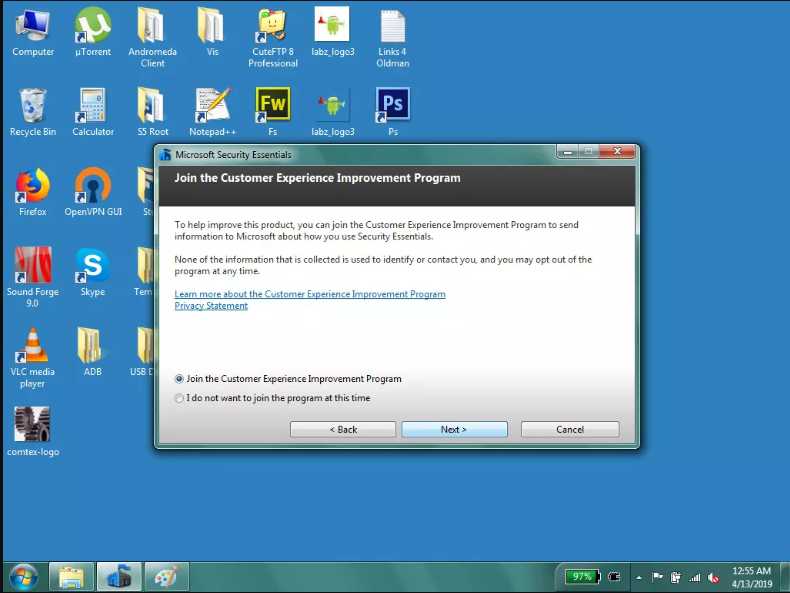790x593 pixels.
Task: Select the labz_logo3 icon beside Ps
Action: (333, 112)
